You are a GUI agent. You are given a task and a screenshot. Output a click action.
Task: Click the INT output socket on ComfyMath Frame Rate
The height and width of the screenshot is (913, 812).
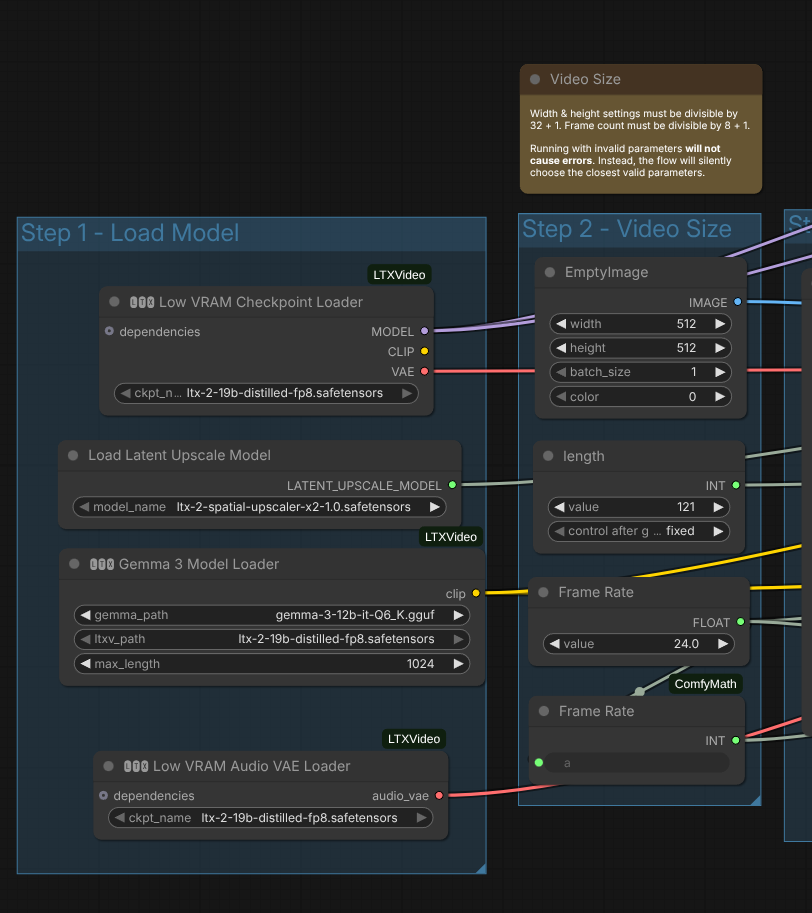point(736,740)
